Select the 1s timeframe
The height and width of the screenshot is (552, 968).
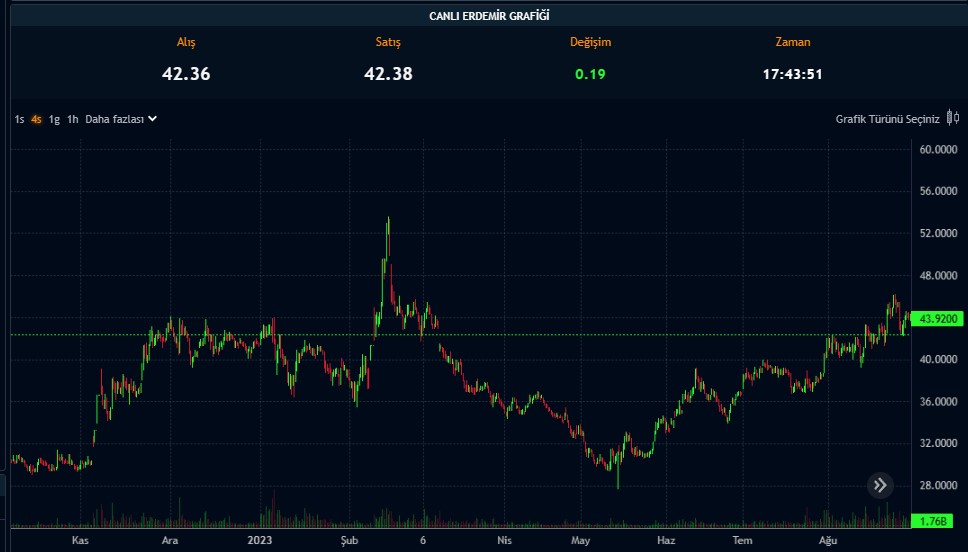(19, 119)
